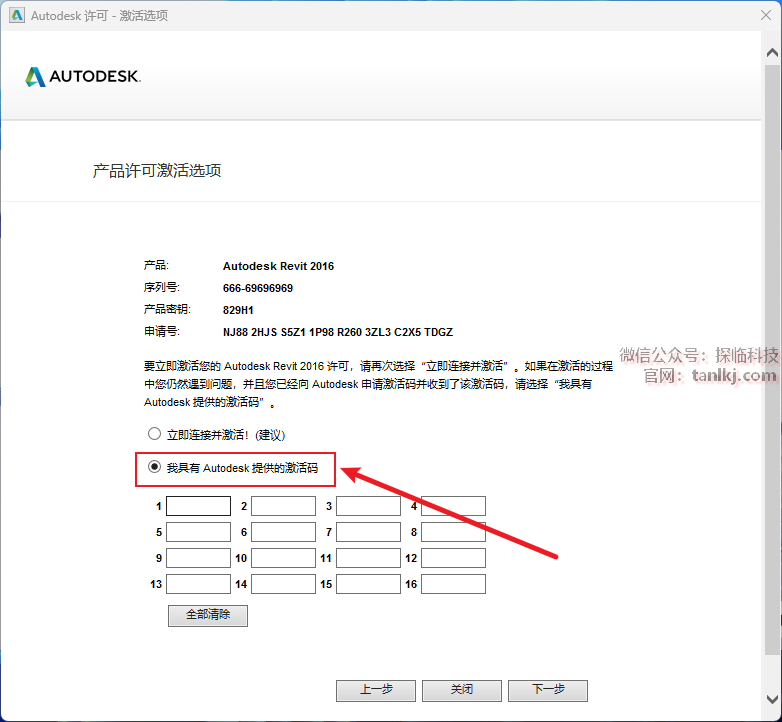This screenshot has height=722, width=782.
Task: Click activation code field 9
Action: (198, 558)
